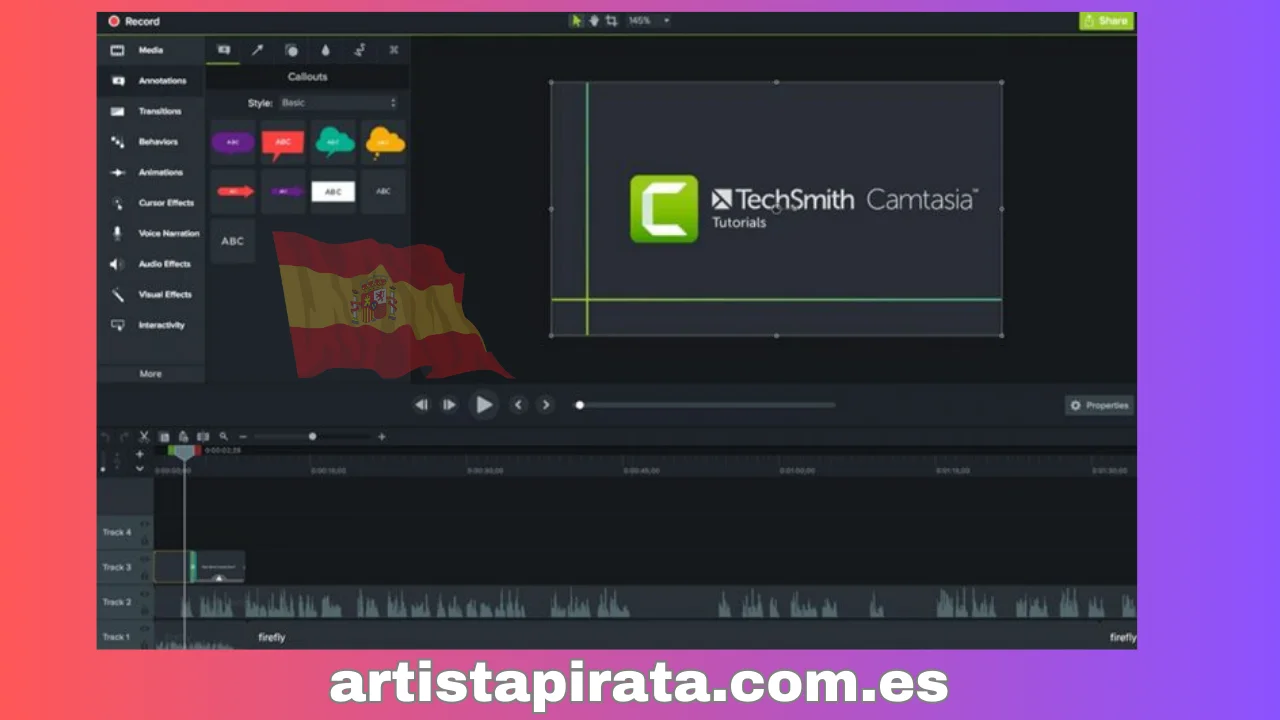The height and width of the screenshot is (720, 1280).
Task: Click the Split clip icon
Action: (x=203, y=437)
